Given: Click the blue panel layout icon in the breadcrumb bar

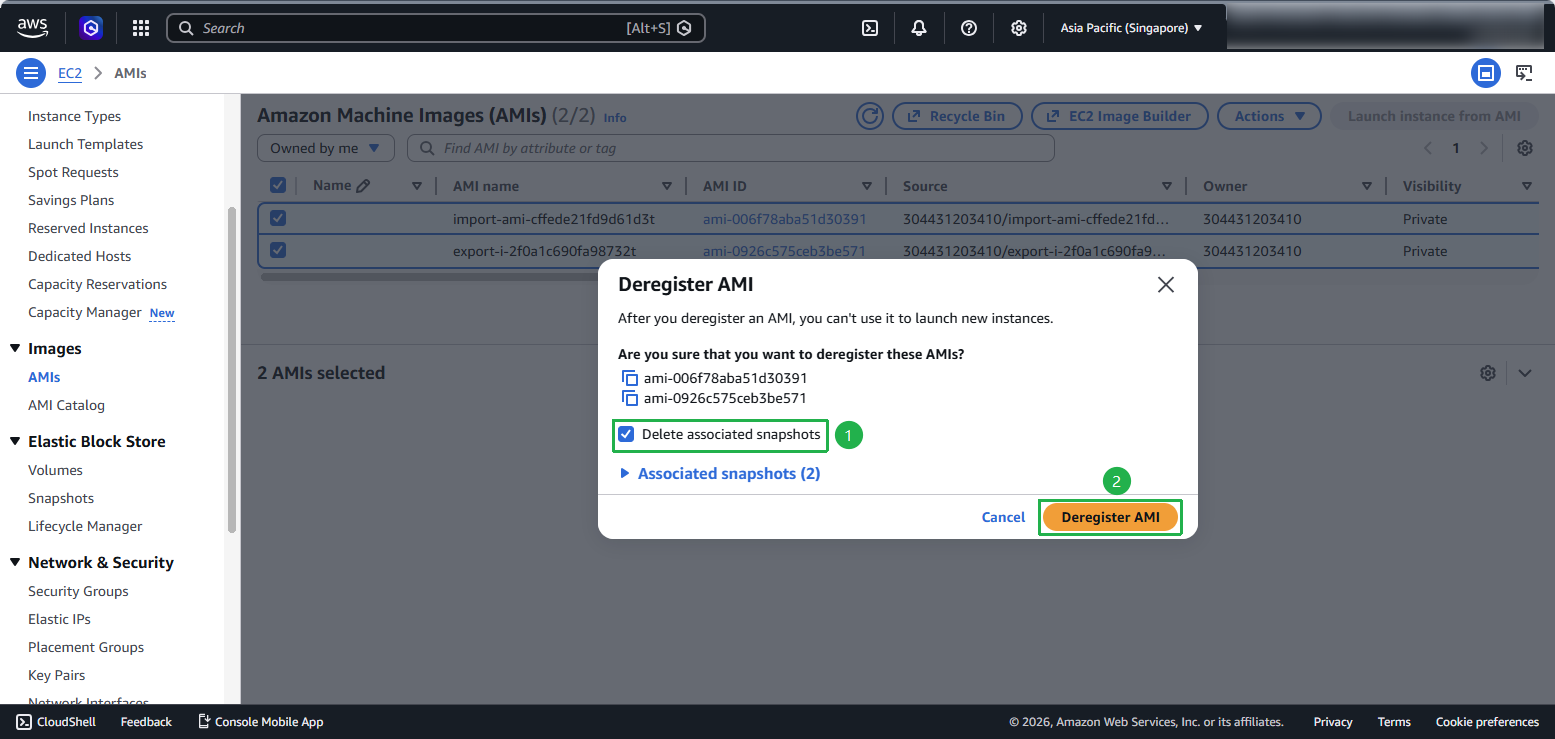Looking at the screenshot, I should tap(1486, 73).
